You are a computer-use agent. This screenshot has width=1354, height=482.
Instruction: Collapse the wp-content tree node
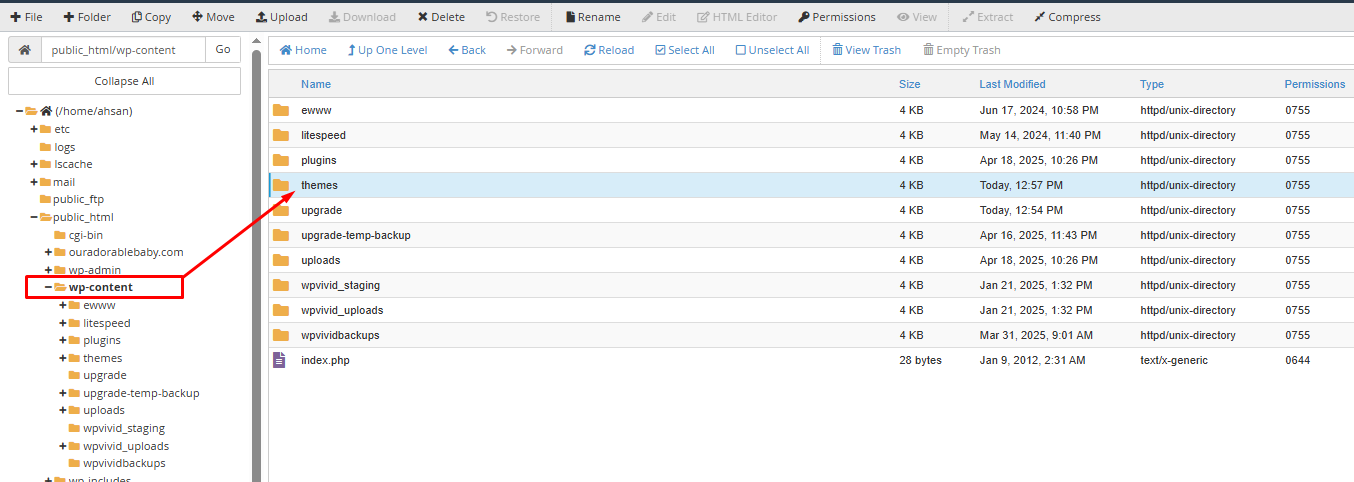[x=48, y=288]
